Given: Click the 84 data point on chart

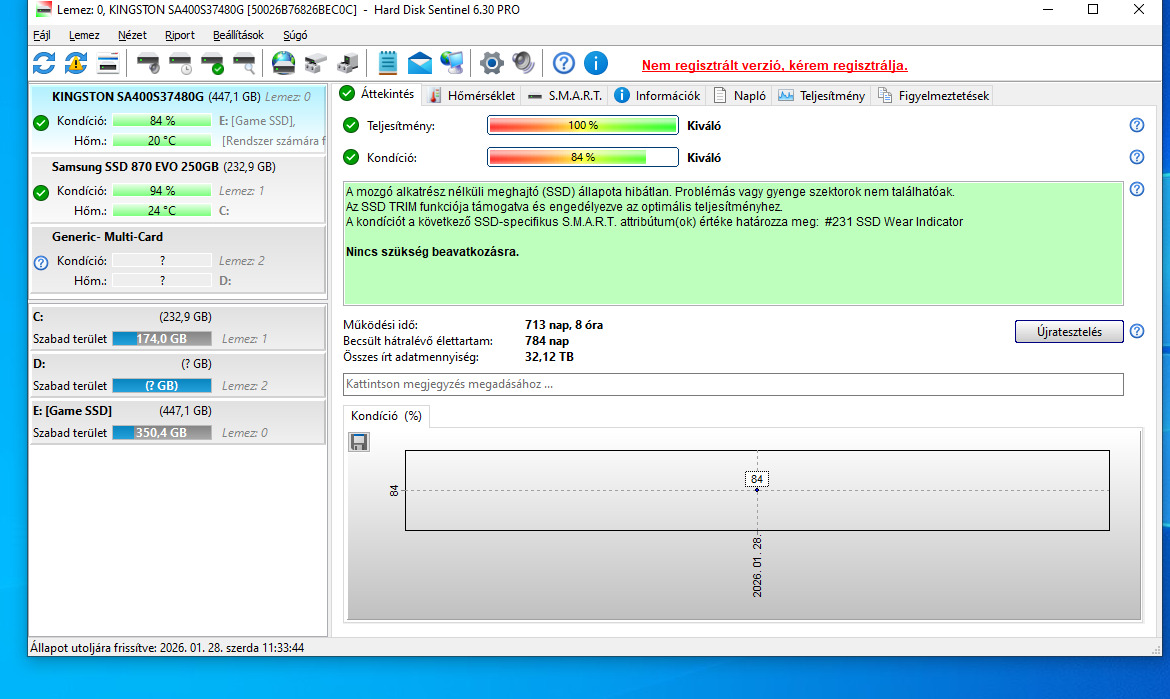Looking at the screenshot, I should (757, 490).
